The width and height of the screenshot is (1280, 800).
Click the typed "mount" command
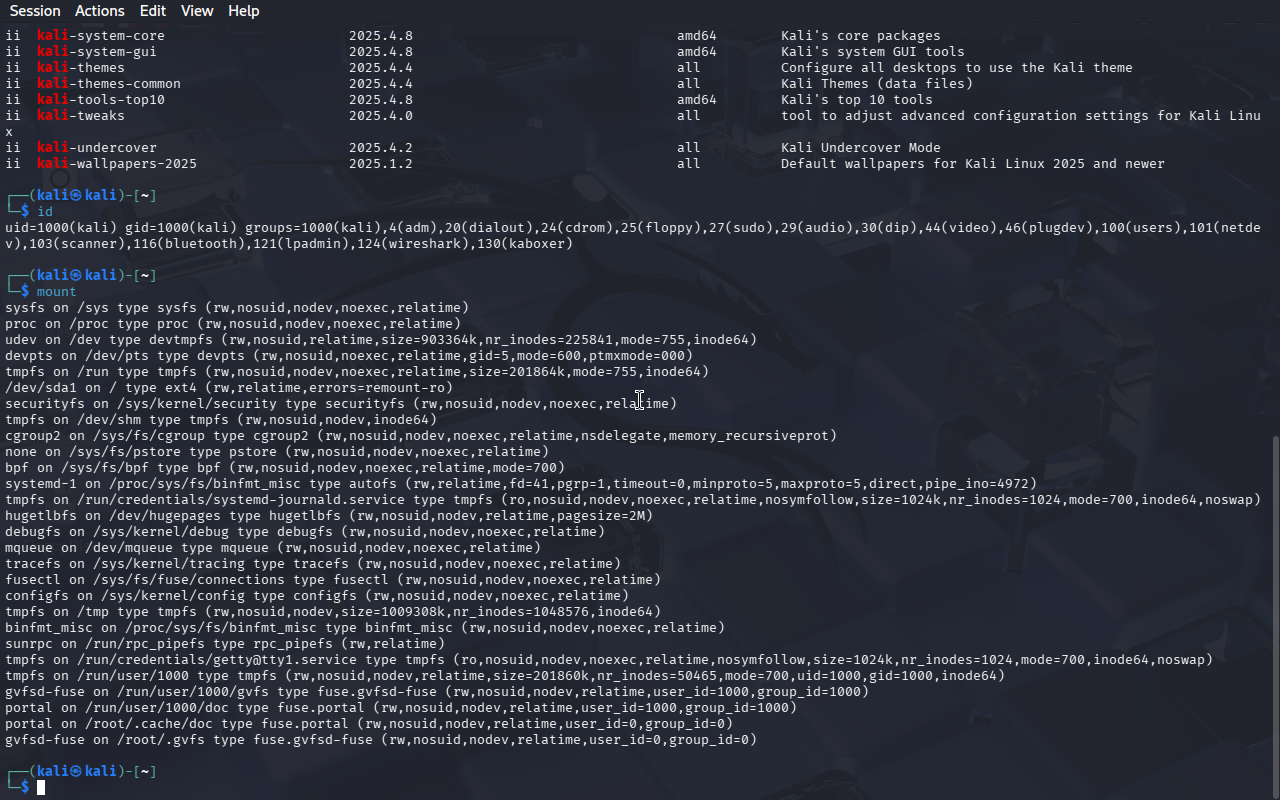[57, 292]
